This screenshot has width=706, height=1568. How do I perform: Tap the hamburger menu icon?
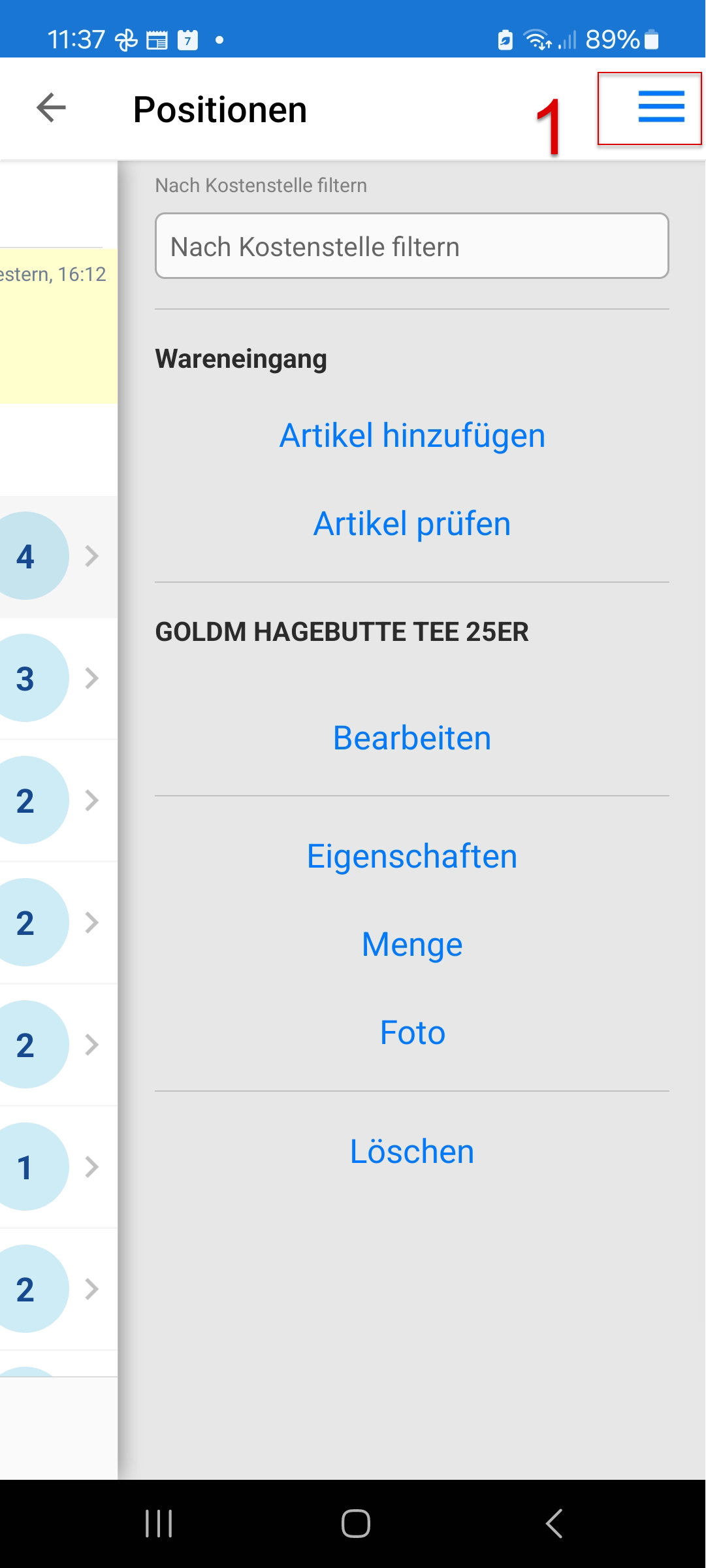tap(661, 107)
